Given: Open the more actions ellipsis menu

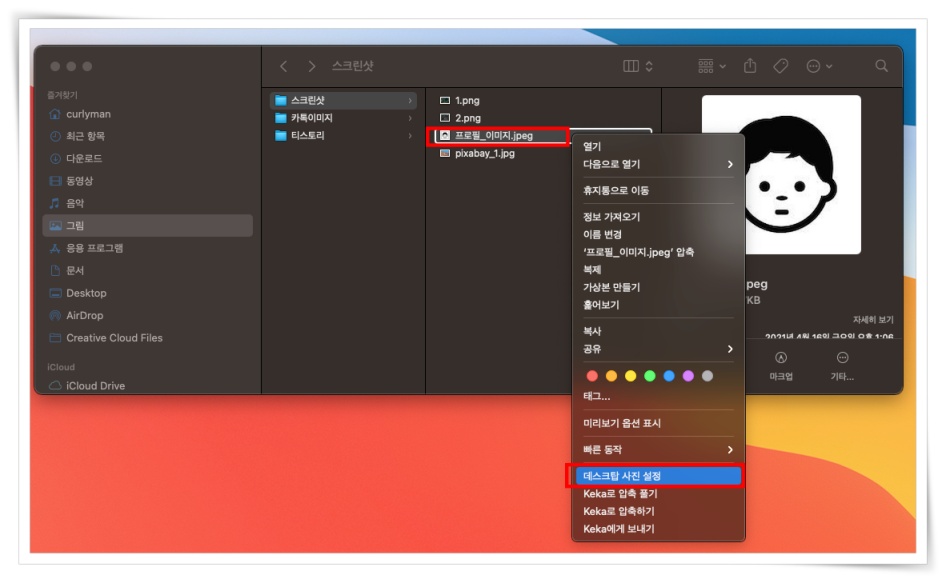Looking at the screenshot, I should tap(819, 66).
